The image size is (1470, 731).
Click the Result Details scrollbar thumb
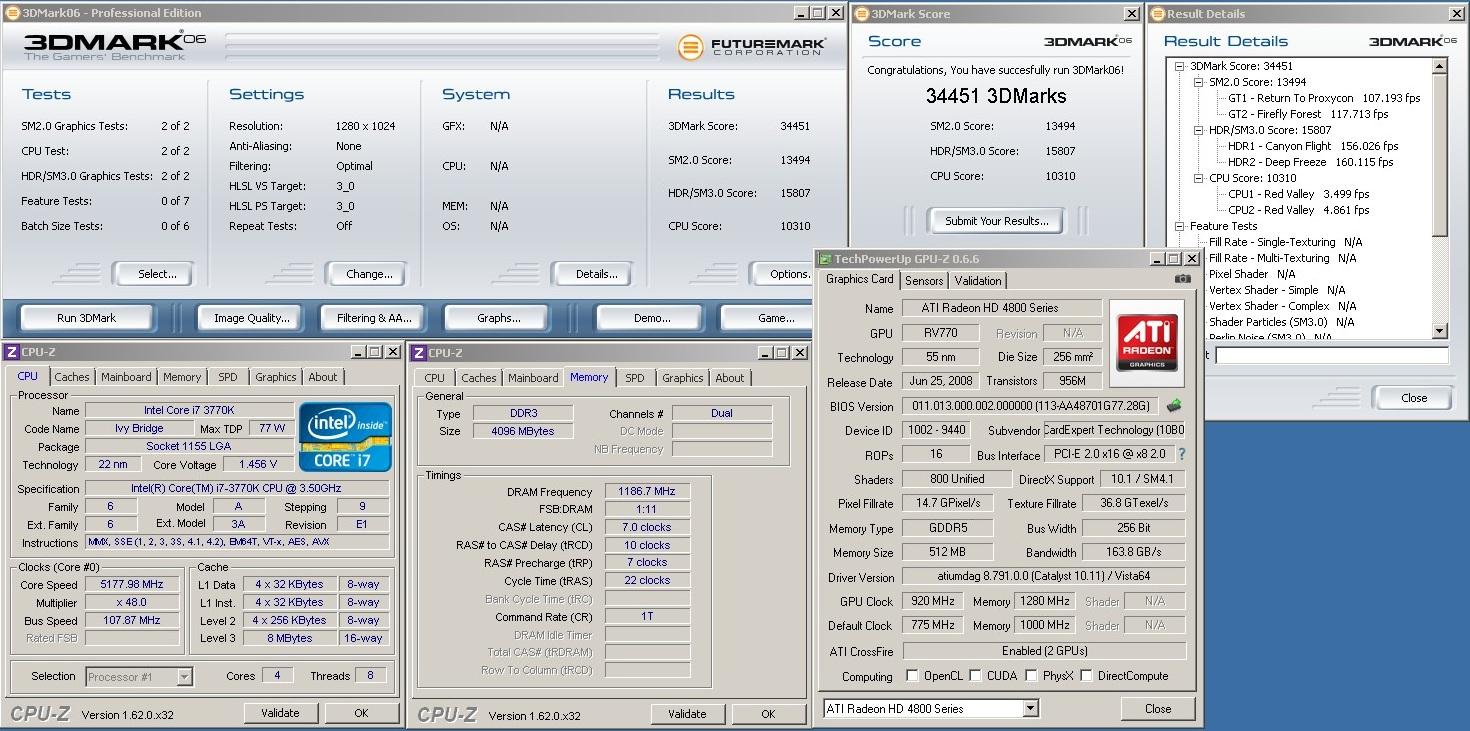click(1440, 155)
